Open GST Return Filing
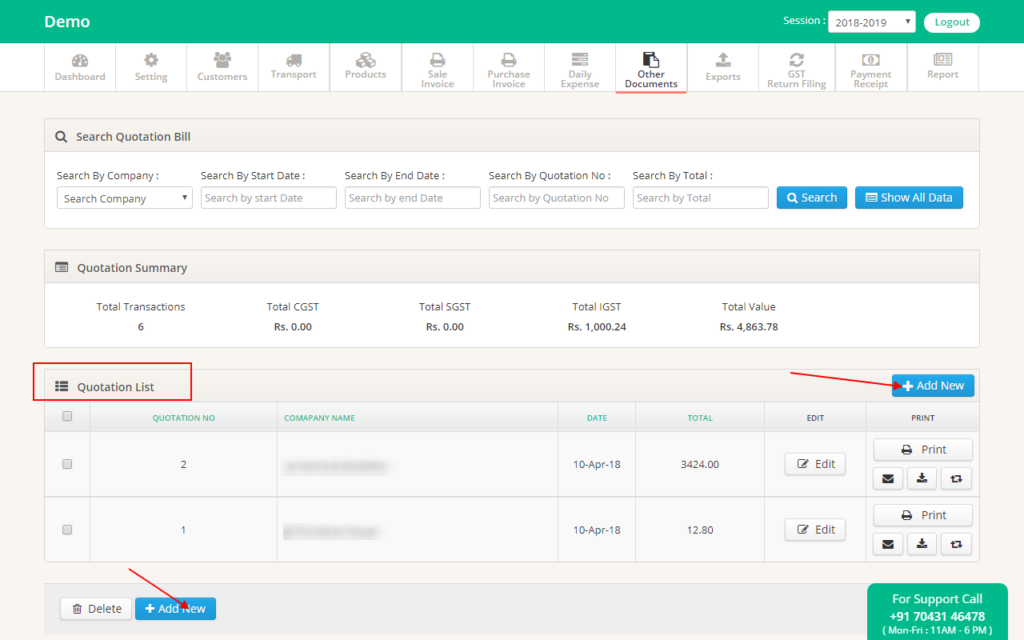 tap(795, 67)
